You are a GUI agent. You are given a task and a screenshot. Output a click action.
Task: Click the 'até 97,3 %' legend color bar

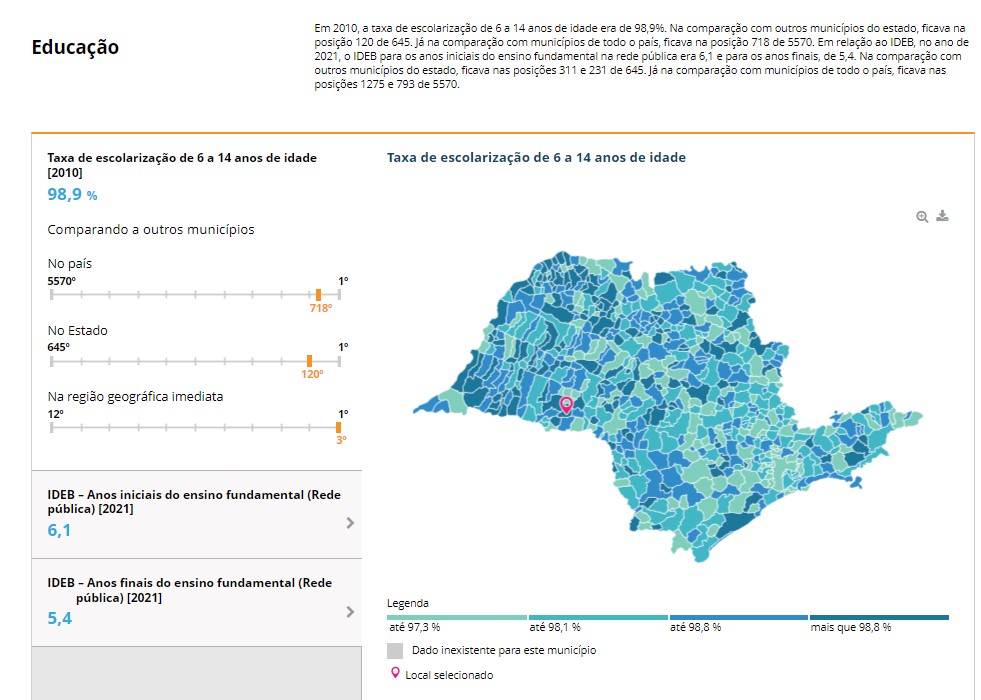point(457,617)
